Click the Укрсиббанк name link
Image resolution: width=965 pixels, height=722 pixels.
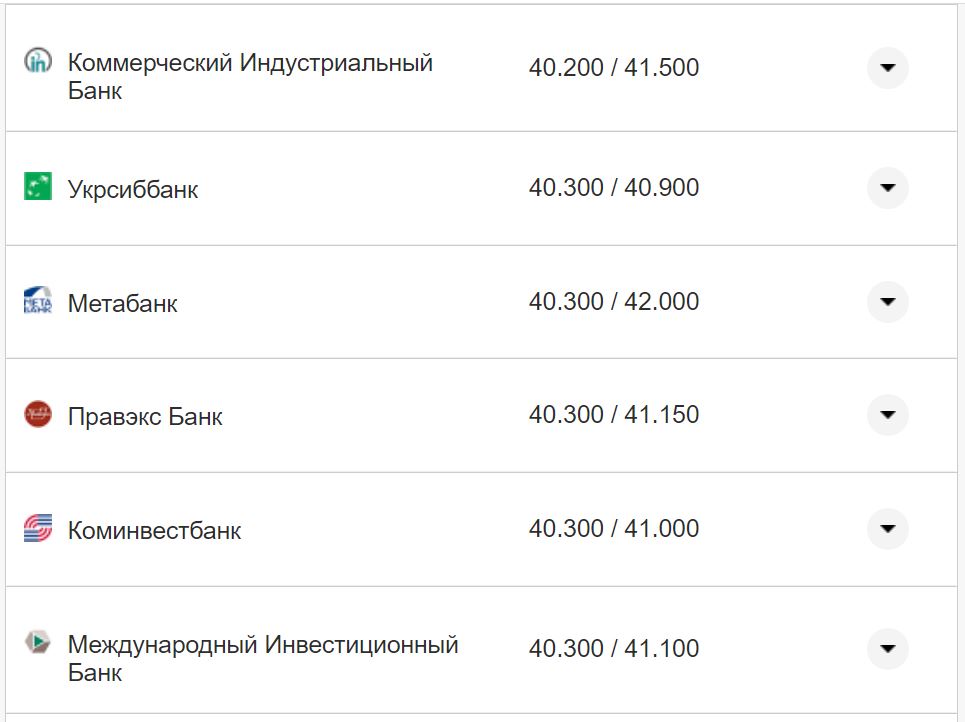coord(133,188)
